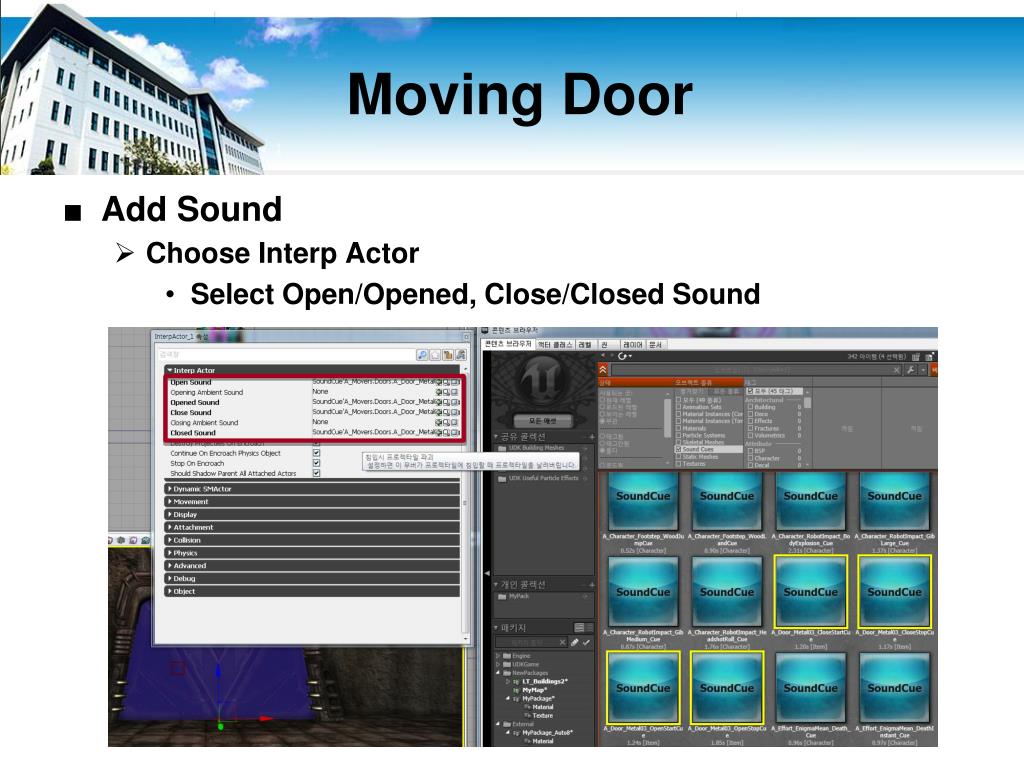This screenshot has height=768, width=1024.
Task: Expand the Advanced section
Action: [x=169, y=566]
